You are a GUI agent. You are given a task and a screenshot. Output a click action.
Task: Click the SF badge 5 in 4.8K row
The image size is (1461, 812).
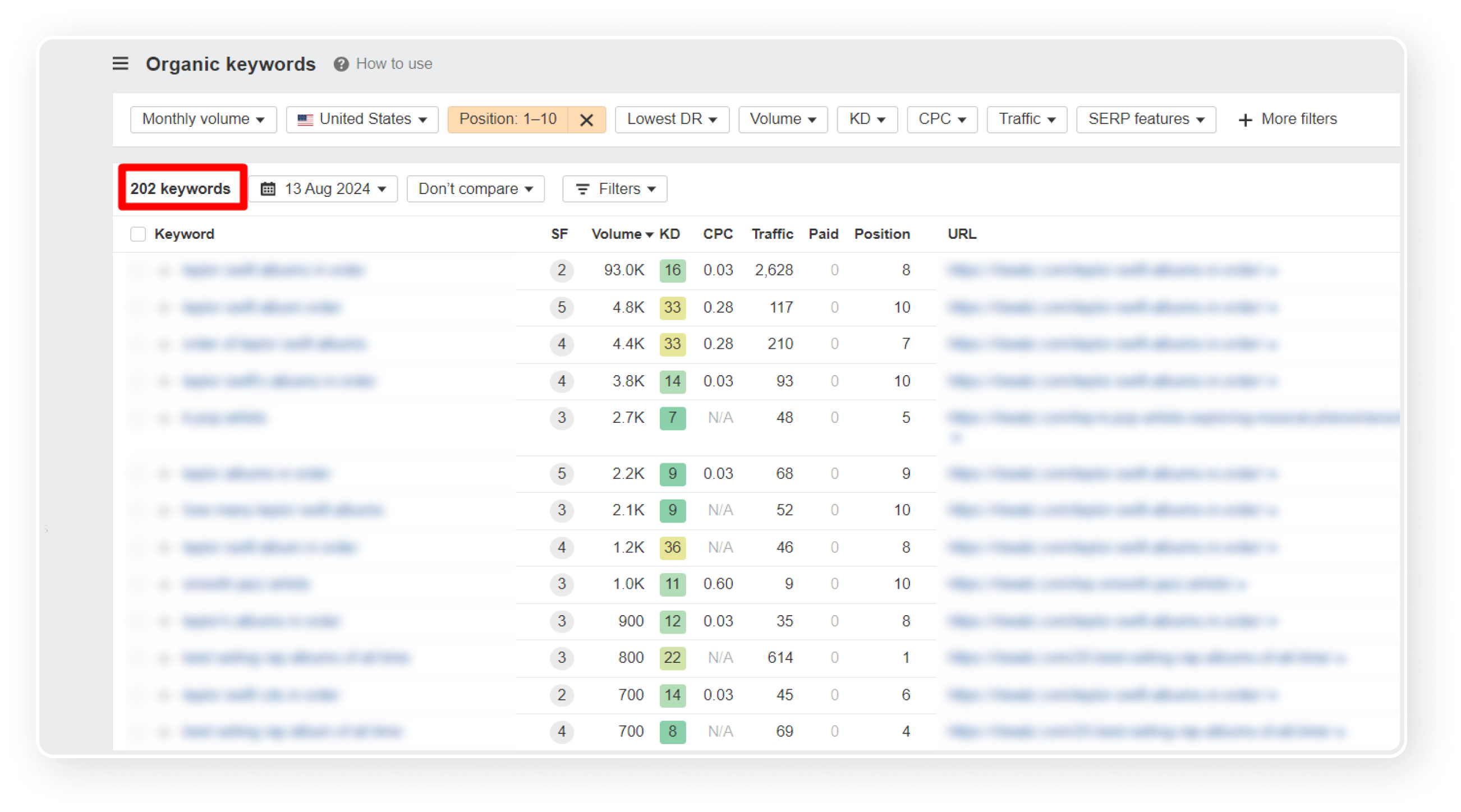pyautogui.click(x=562, y=307)
